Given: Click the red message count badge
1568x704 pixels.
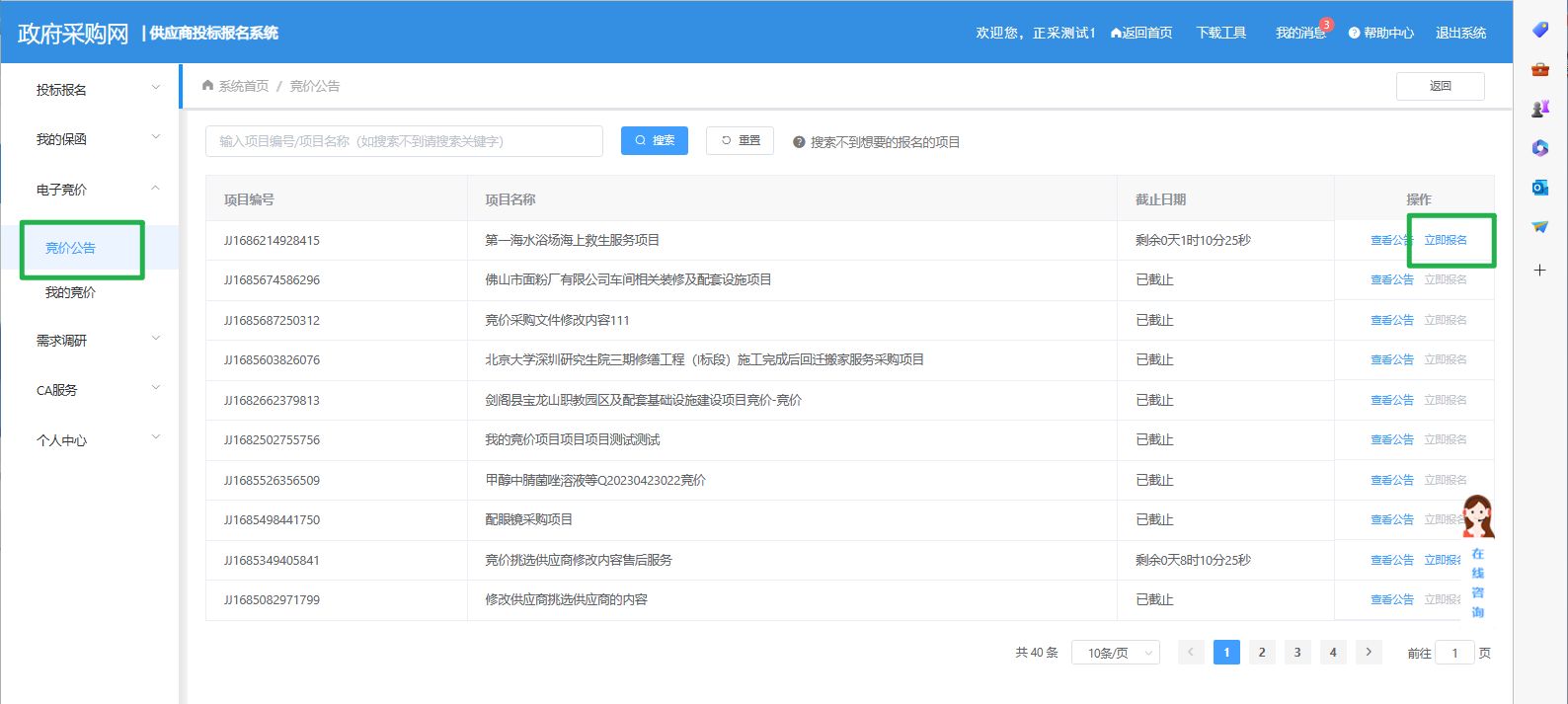Looking at the screenshot, I should (x=1326, y=25).
